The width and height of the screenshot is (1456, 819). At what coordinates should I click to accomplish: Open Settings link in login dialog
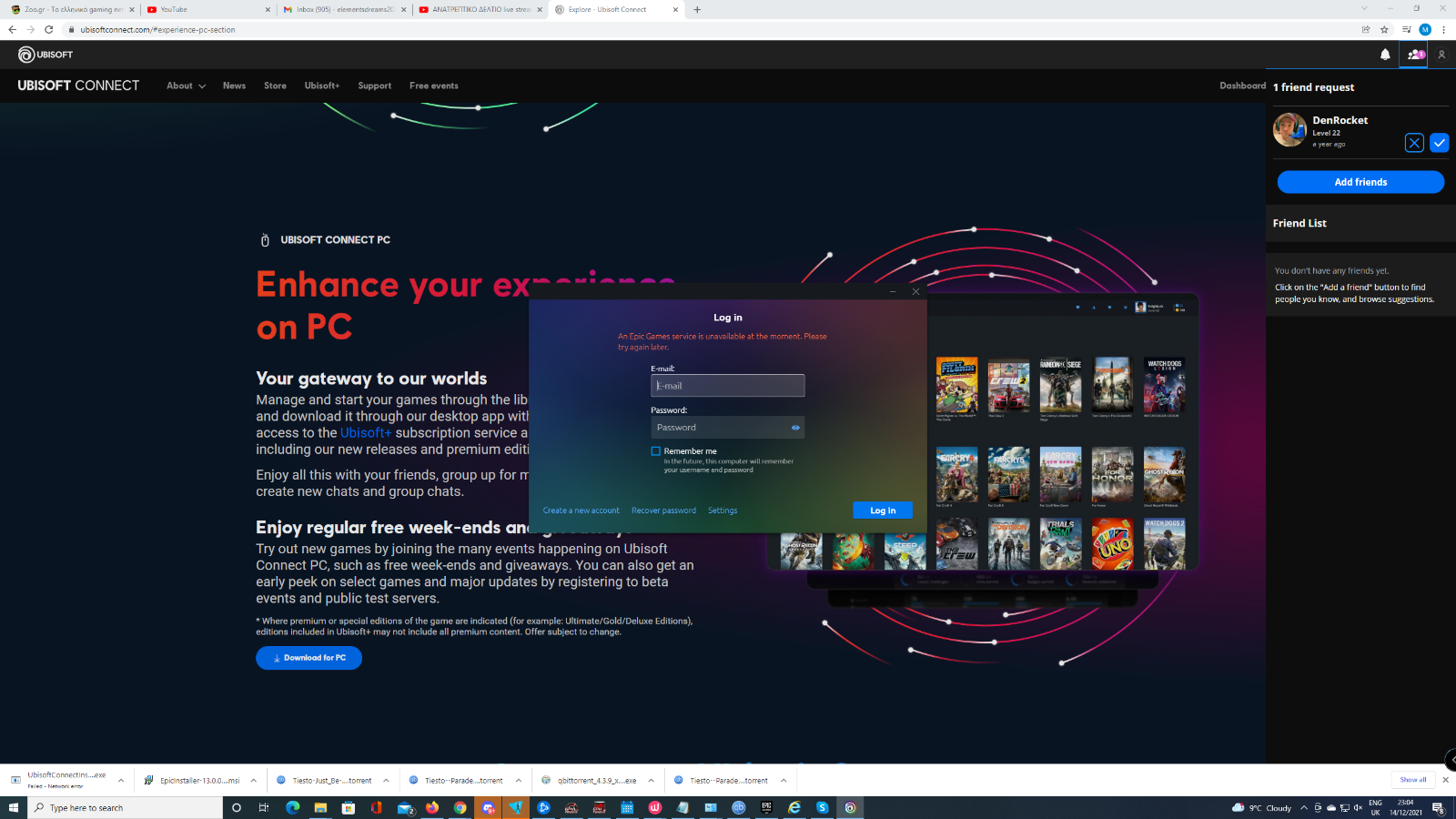coord(723,511)
